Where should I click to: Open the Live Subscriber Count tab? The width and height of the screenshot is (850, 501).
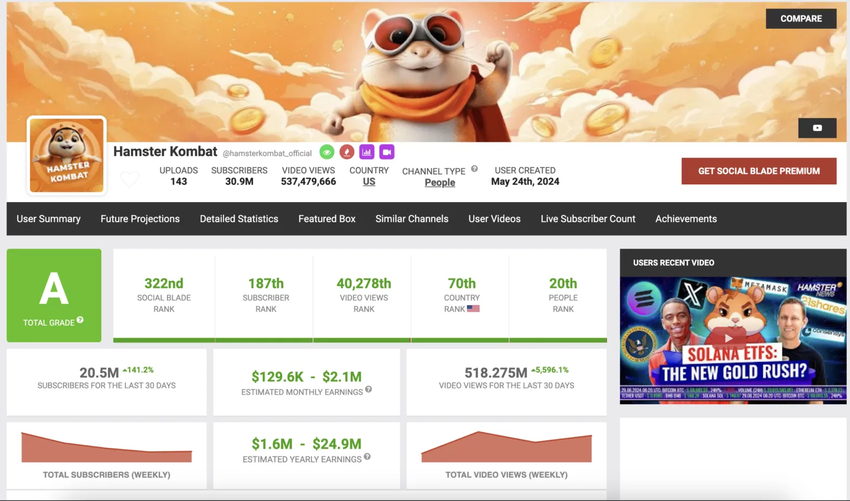[x=588, y=219]
